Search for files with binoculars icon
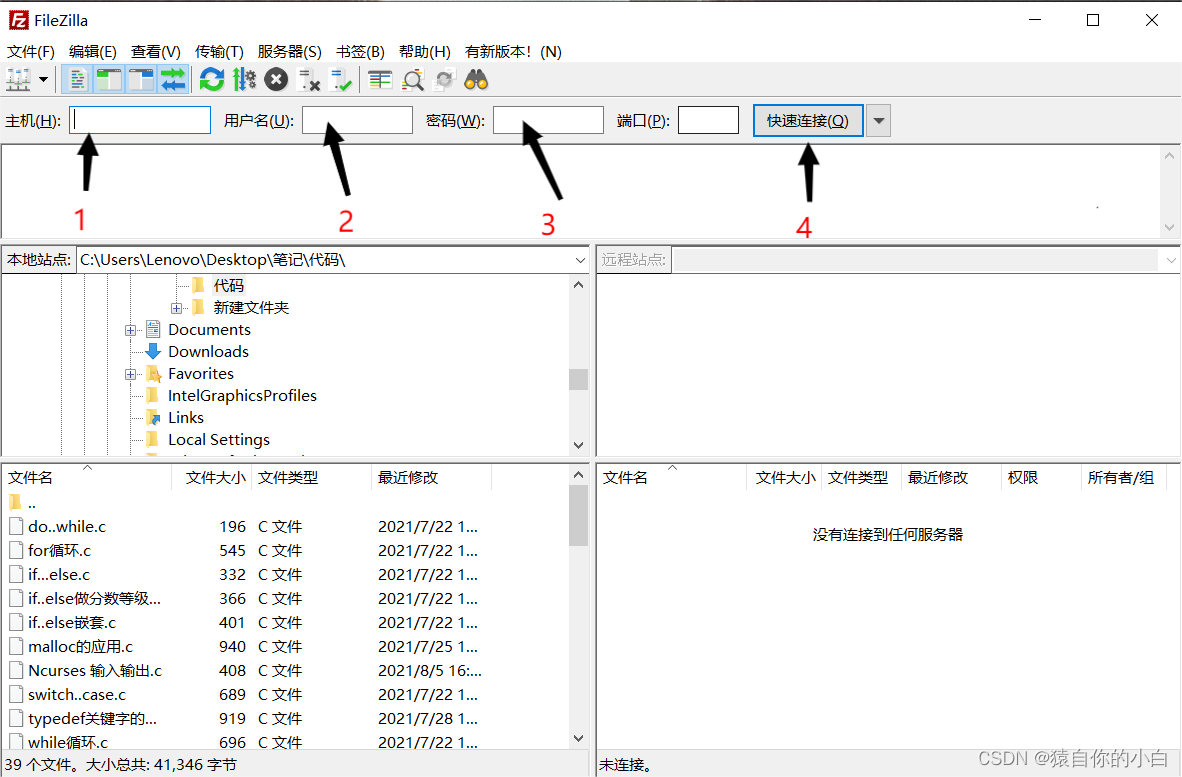This screenshot has width=1182, height=777. click(476, 79)
